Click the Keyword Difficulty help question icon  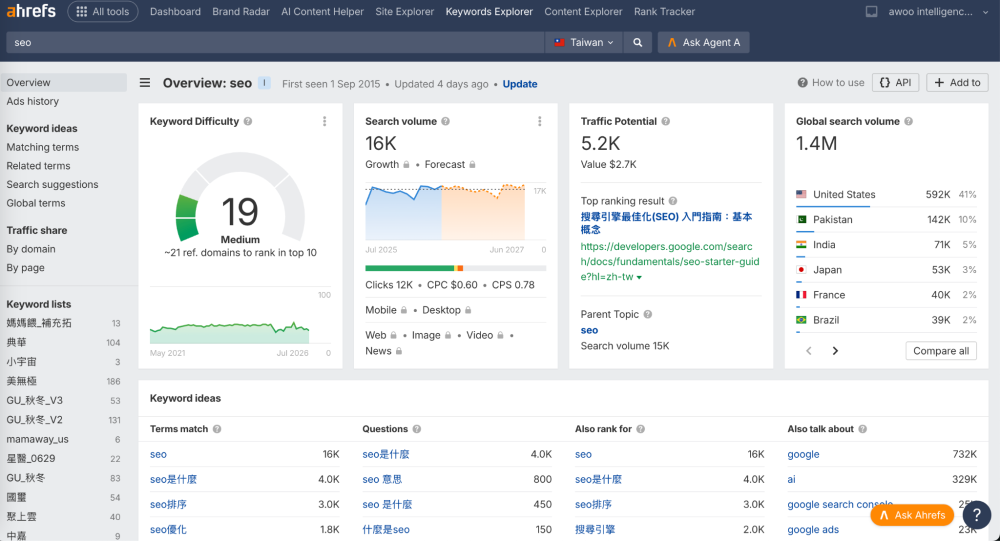[248, 121]
